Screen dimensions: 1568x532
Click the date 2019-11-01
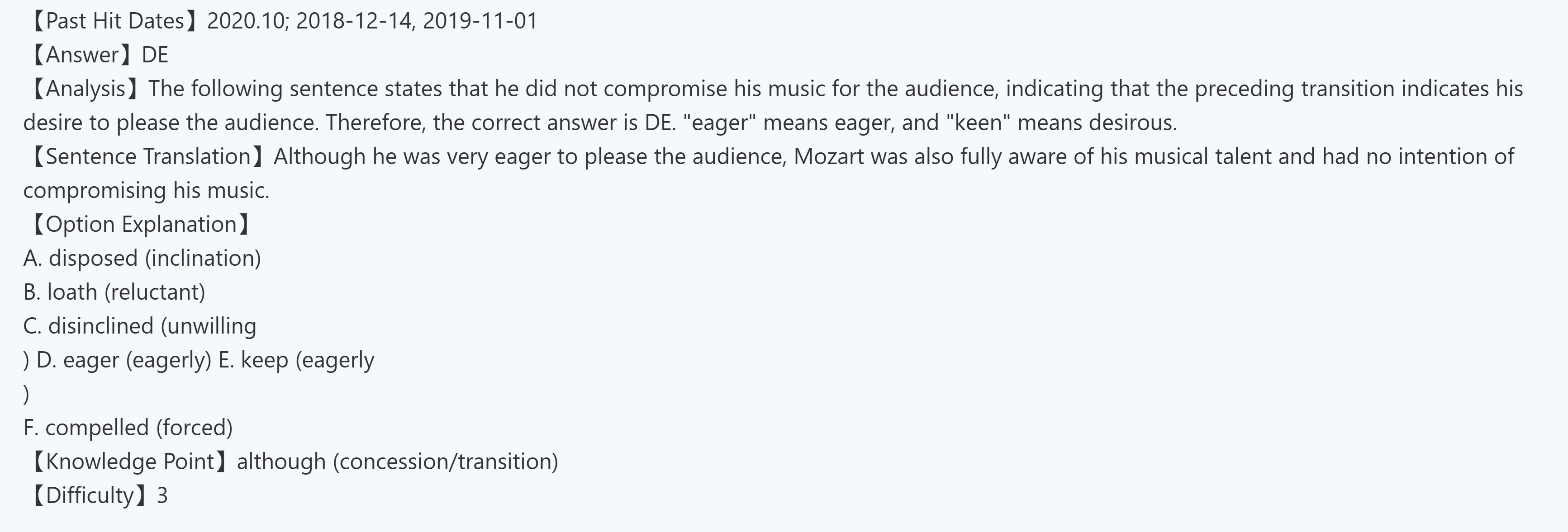coord(480,21)
